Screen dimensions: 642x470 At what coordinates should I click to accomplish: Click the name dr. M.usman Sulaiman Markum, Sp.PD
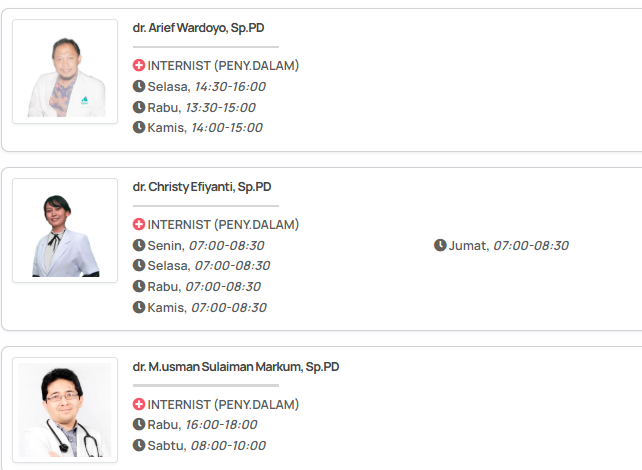[x=235, y=367]
